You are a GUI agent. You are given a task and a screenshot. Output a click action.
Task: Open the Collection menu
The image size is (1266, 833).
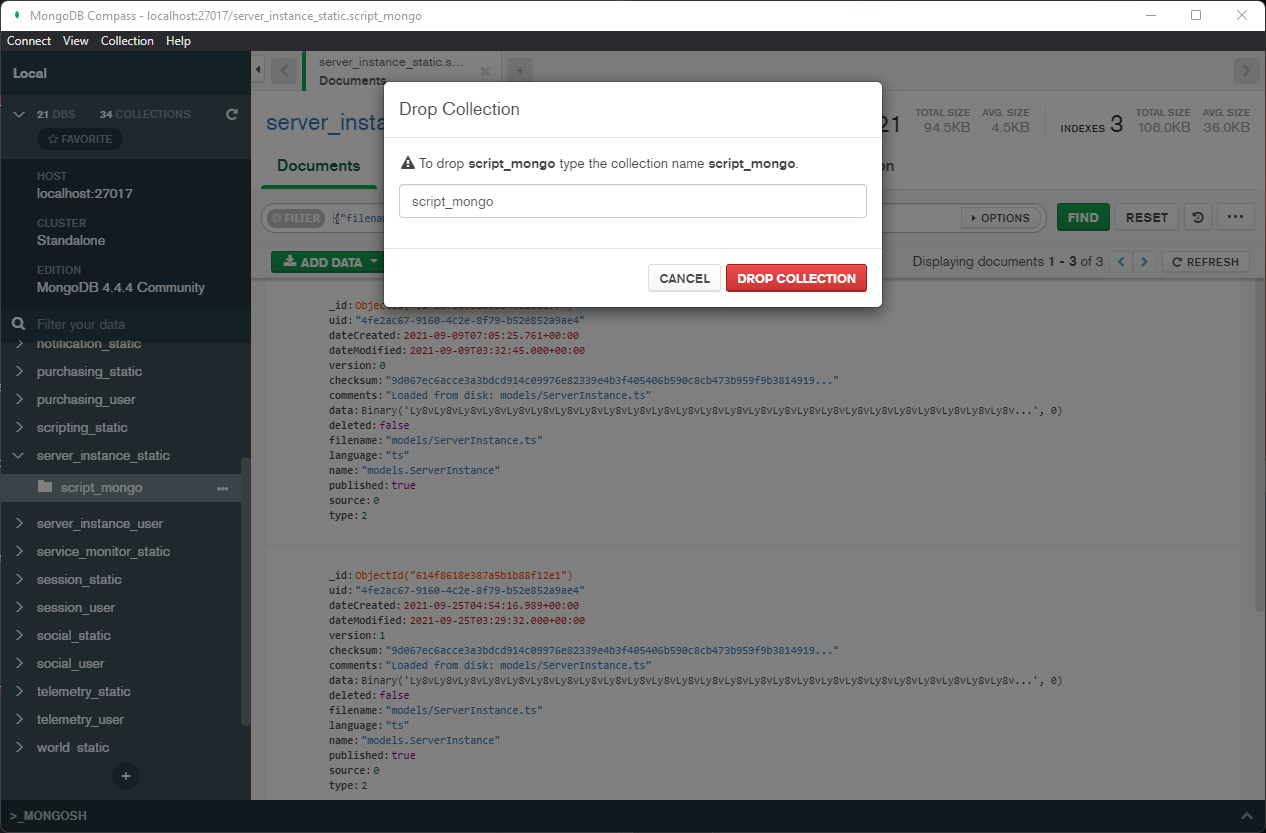pos(127,41)
